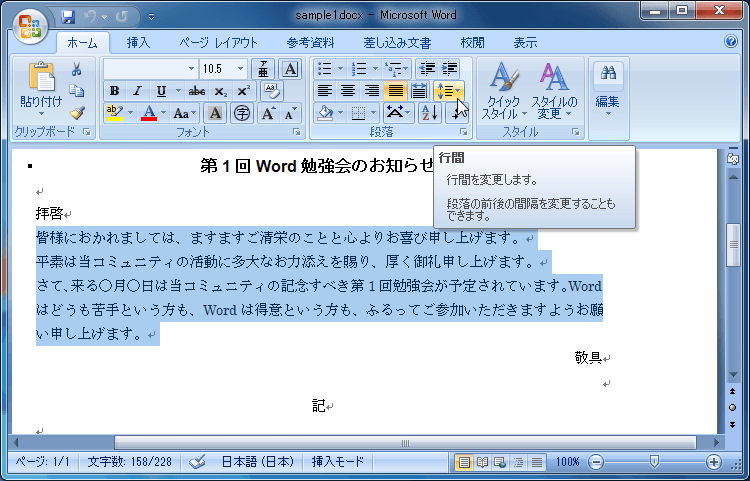Center the selected paragraph
The image size is (750, 481).
(x=348, y=91)
